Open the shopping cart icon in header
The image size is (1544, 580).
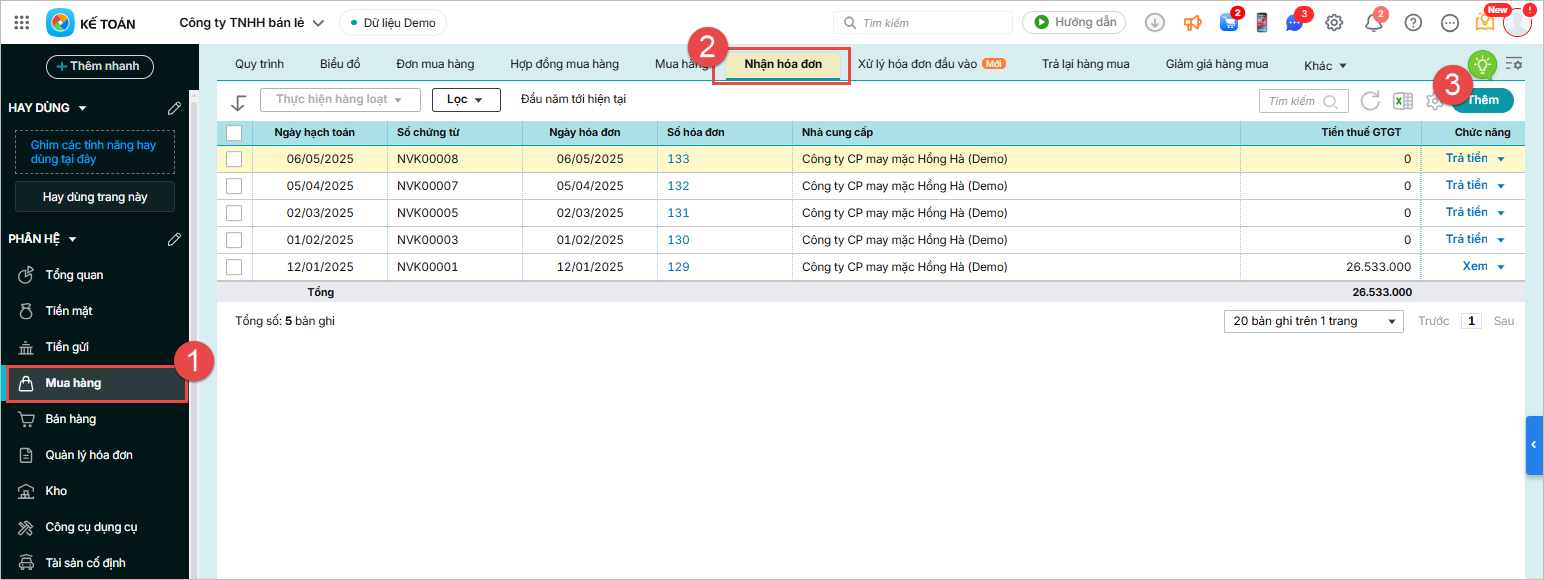coord(1228,22)
